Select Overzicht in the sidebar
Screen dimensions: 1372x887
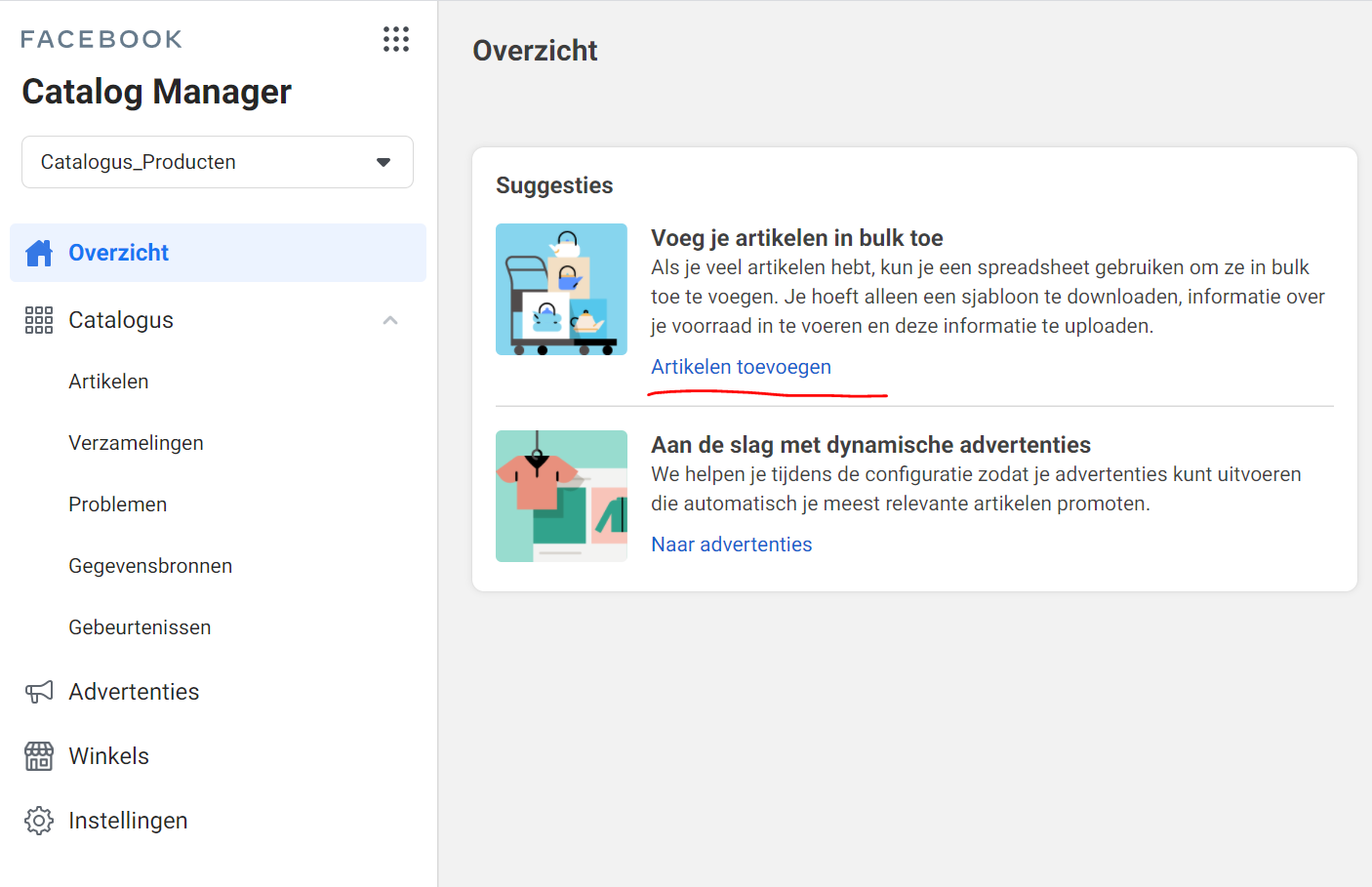point(218,253)
